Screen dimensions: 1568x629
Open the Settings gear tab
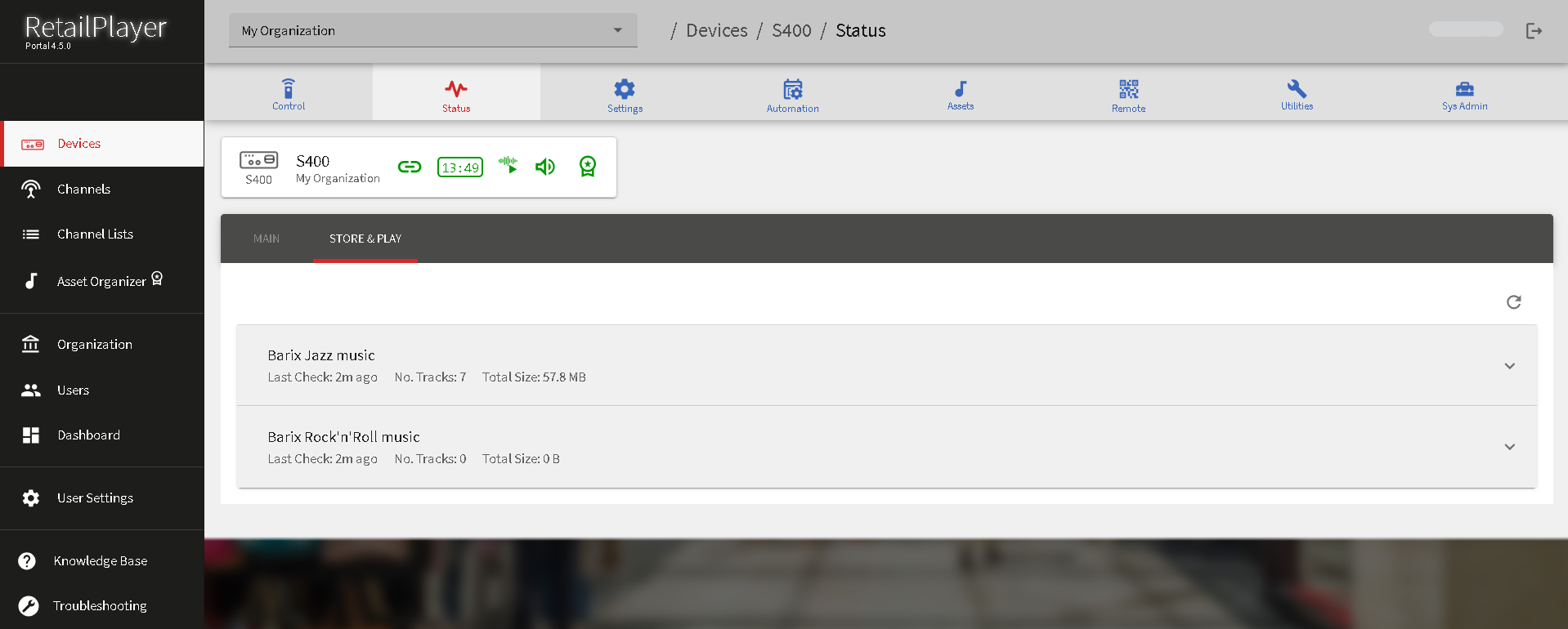pyautogui.click(x=625, y=95)
